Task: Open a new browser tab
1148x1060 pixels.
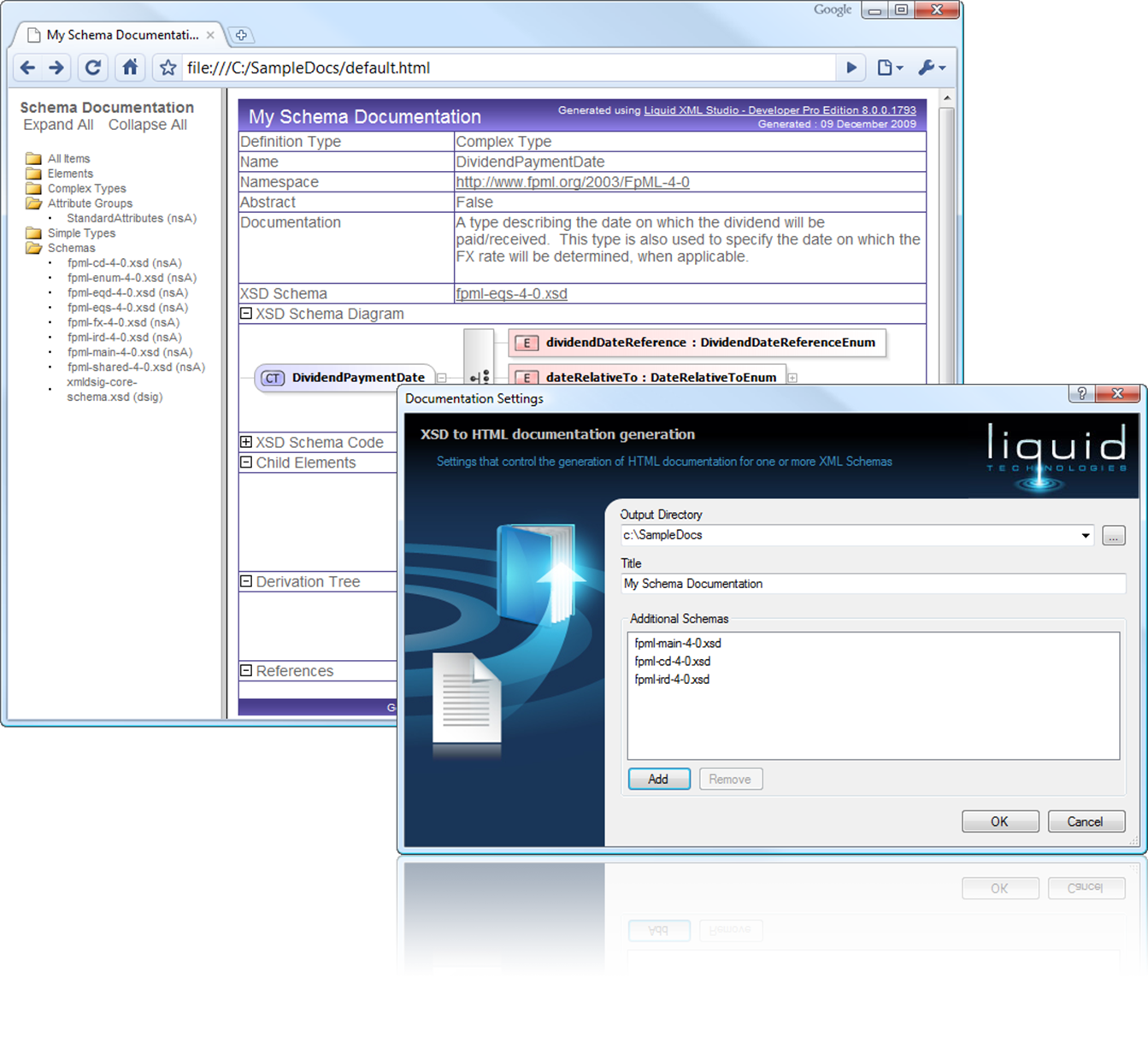Action: point(241,35)
